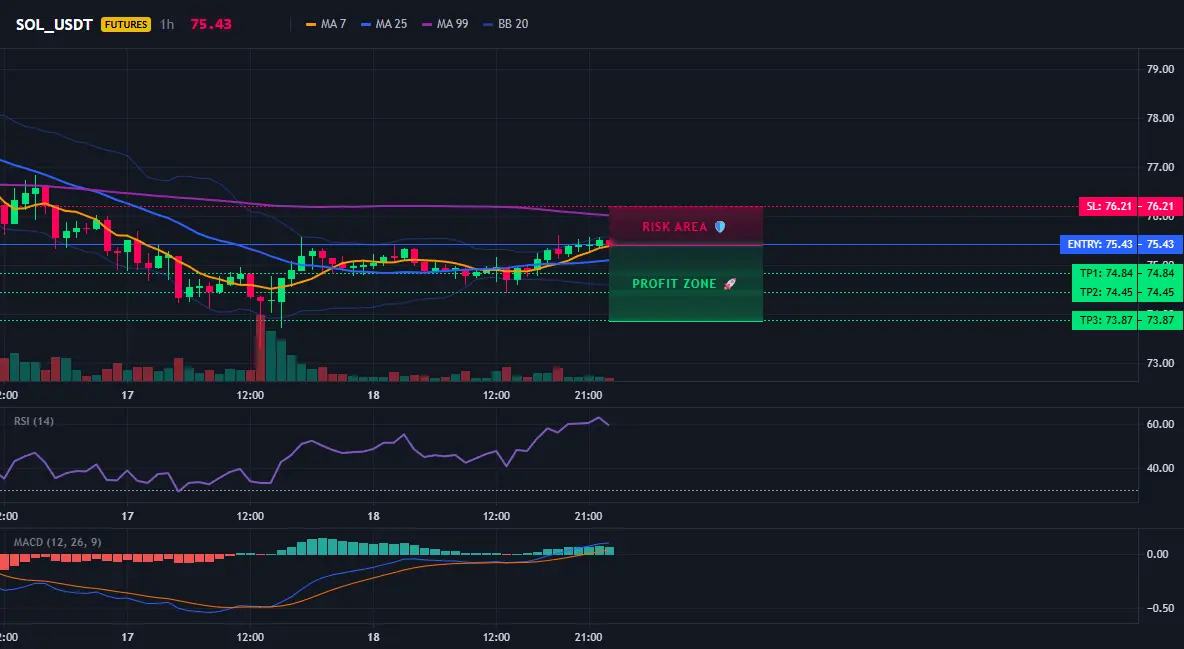Click the MACD (12, 26, 9) indicator title
This screenshot has width=1184, height=649.
pos(57,542)
